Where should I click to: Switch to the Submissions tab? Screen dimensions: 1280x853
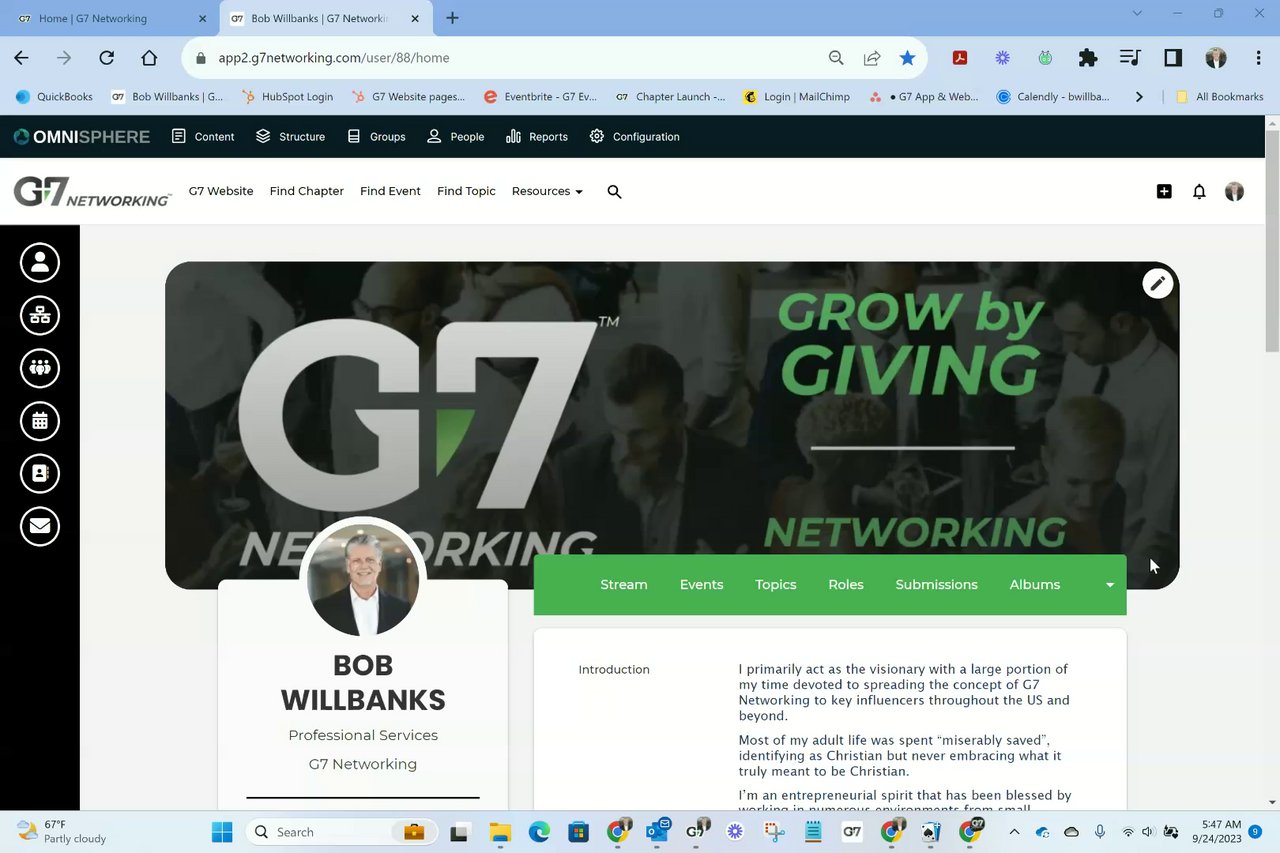click(x=936, y=585)
